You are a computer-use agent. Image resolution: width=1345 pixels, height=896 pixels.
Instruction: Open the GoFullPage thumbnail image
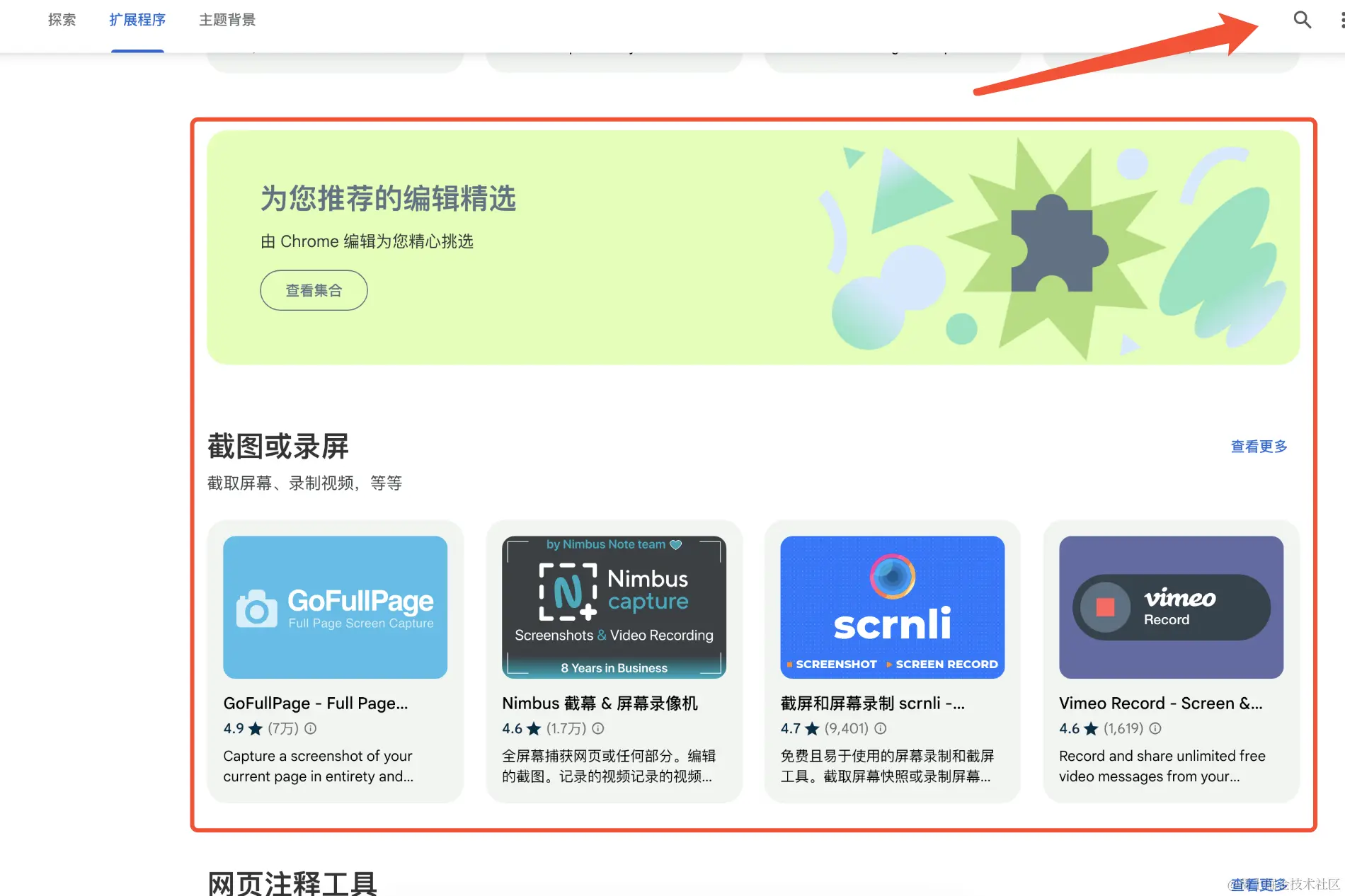(335, 607)
